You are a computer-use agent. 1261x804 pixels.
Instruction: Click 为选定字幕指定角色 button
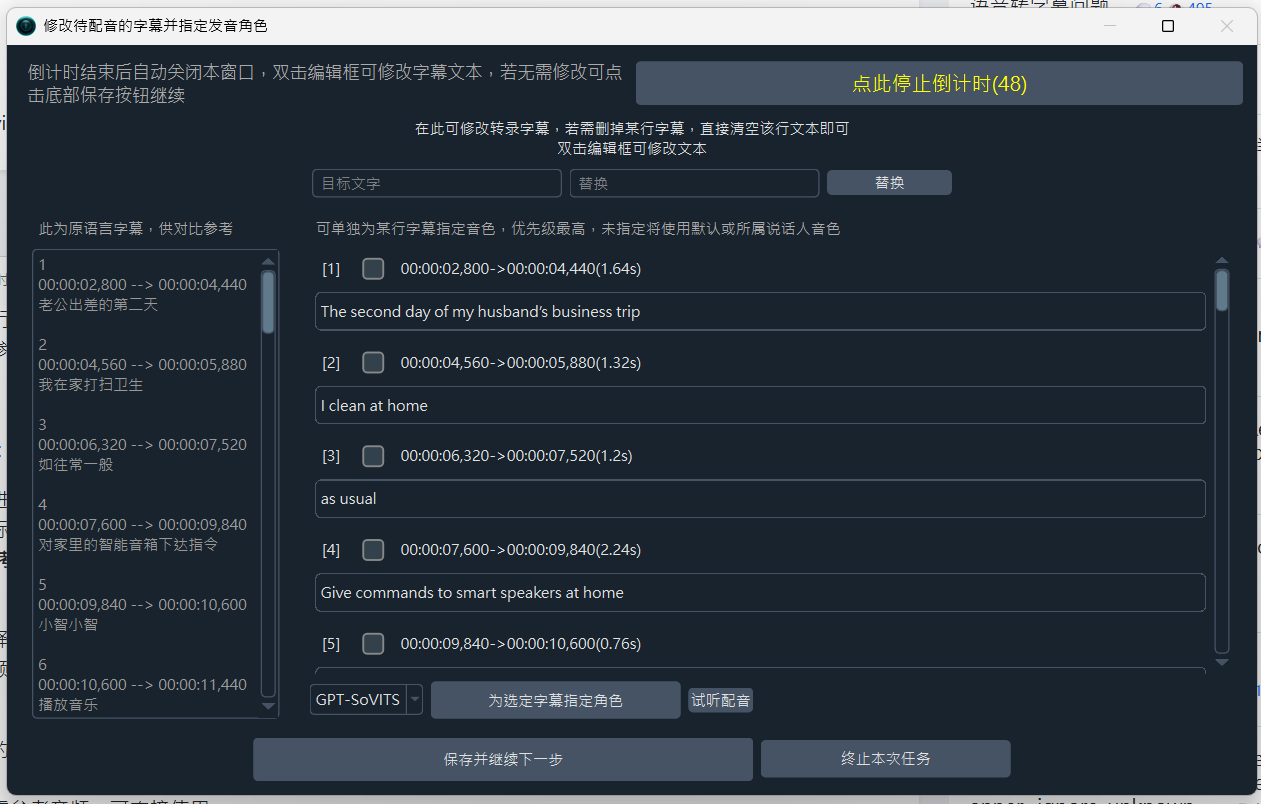(x=555, y=700)
